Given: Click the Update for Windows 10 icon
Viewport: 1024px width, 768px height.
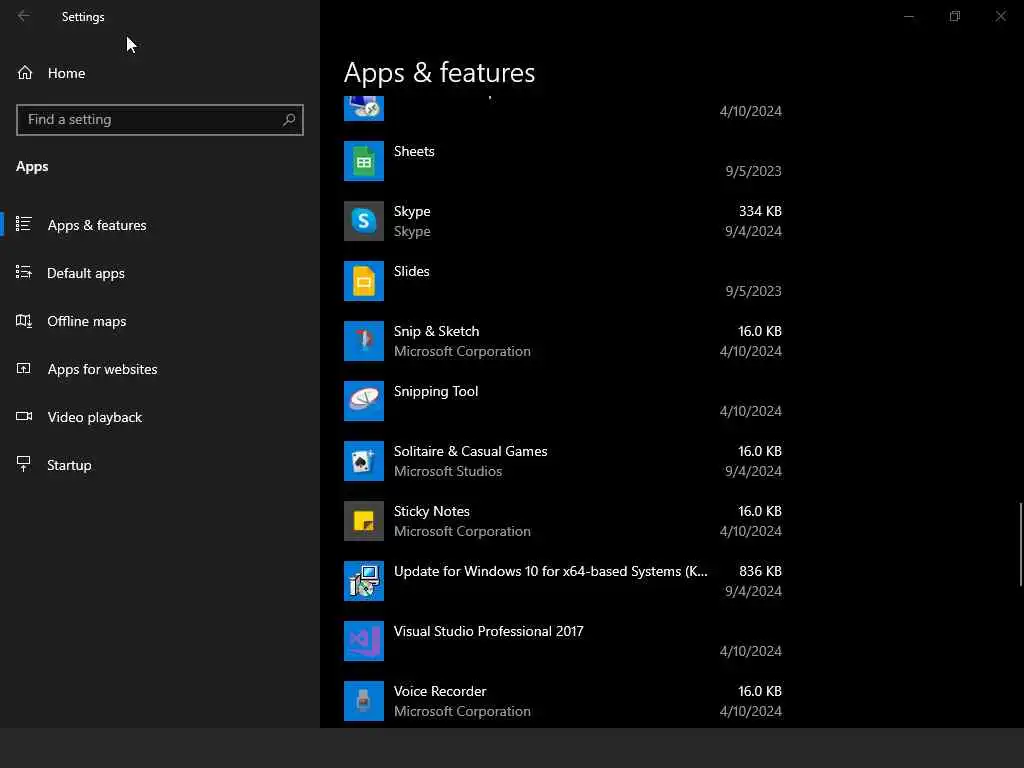Looking at the screenshot, I should 364,582.
